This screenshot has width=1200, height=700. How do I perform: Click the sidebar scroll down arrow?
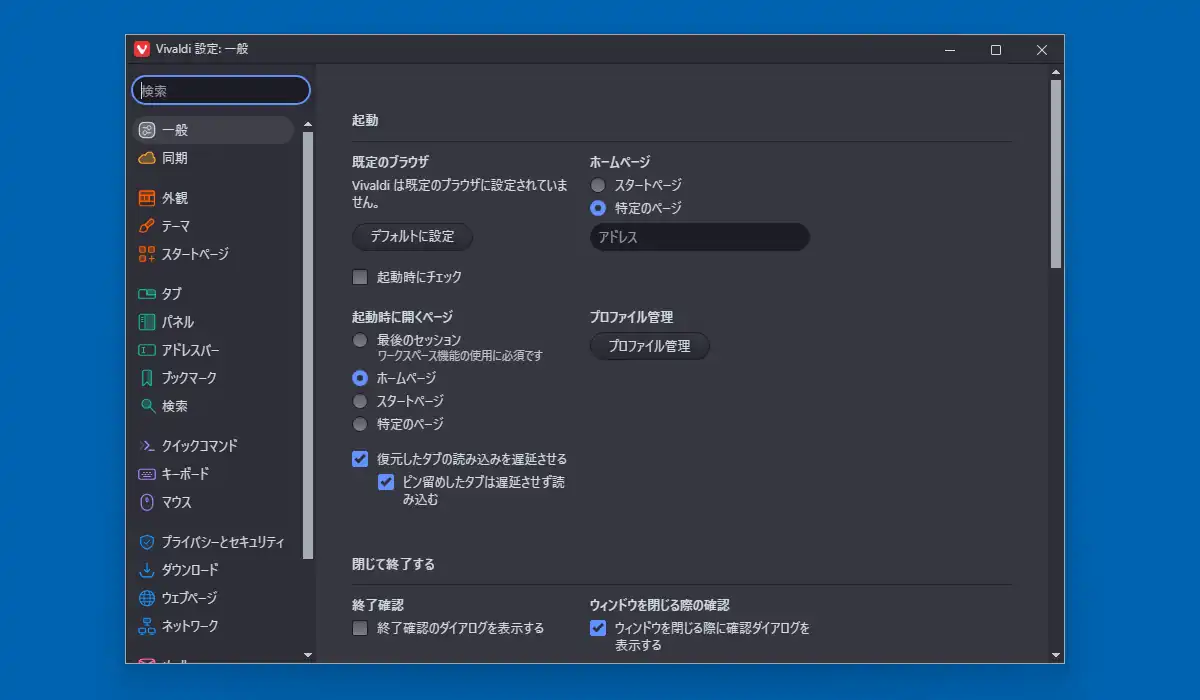pos(307,655)
